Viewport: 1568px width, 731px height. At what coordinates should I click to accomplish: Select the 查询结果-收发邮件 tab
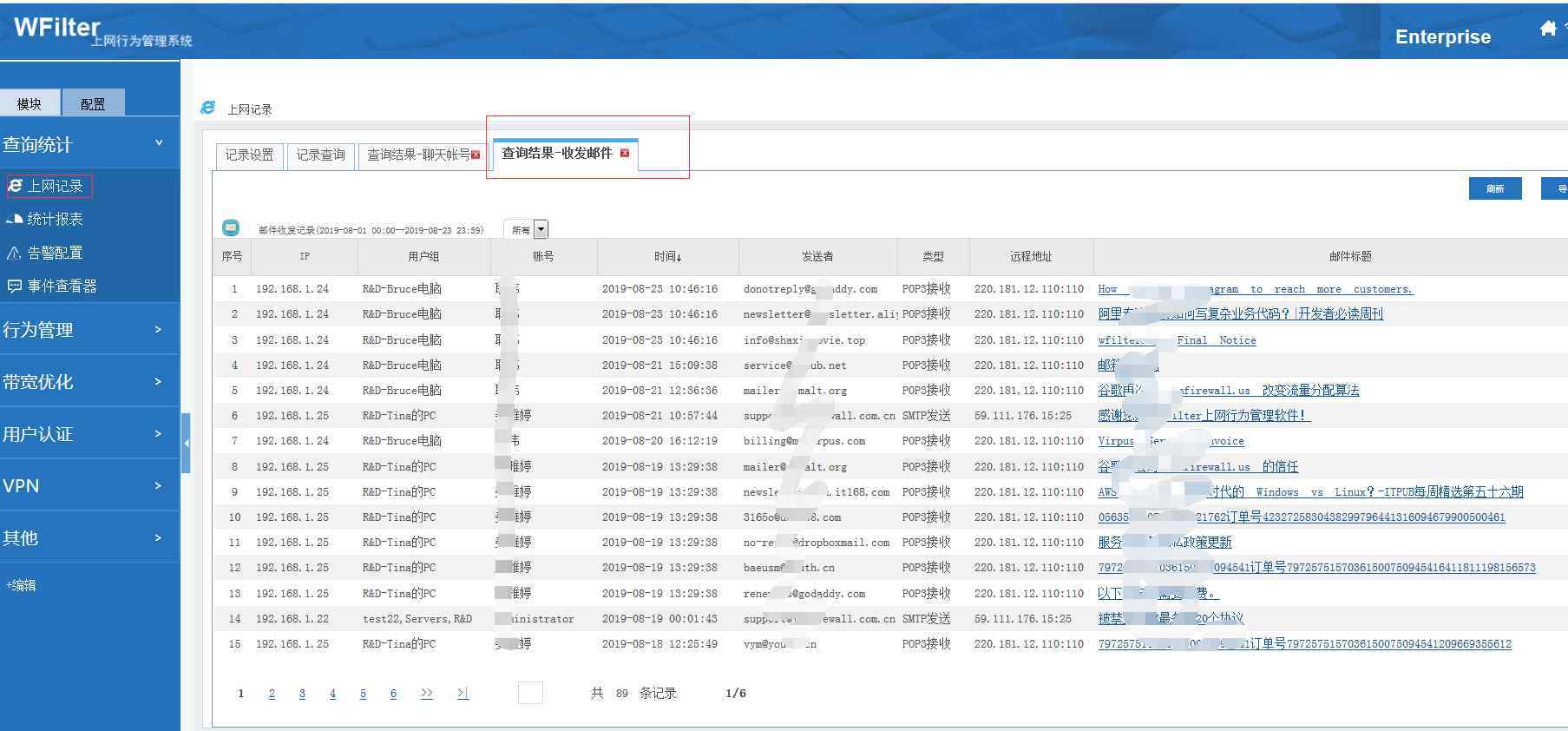tap(557, 153)
